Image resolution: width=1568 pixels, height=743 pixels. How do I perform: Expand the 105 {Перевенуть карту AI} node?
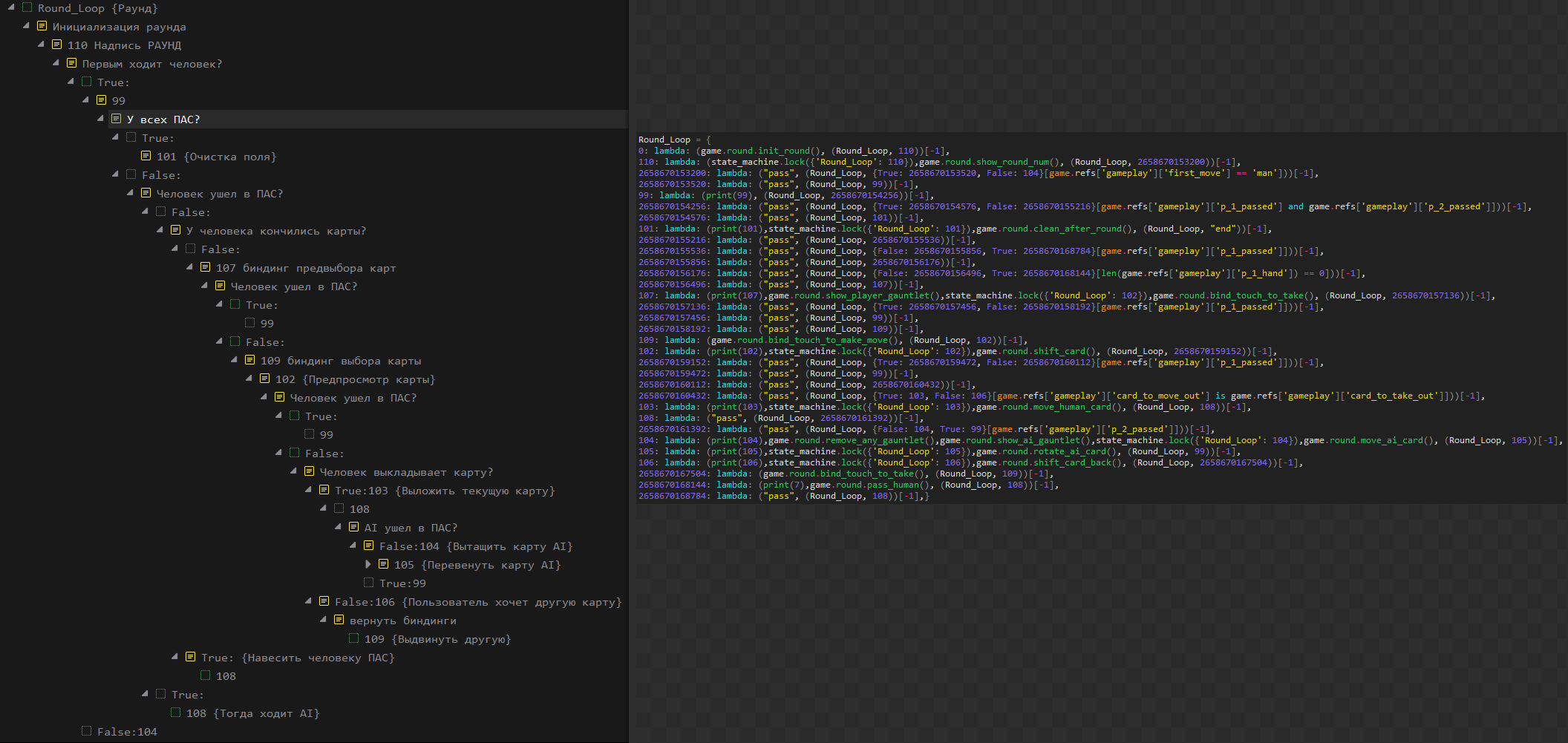[368, 564]
